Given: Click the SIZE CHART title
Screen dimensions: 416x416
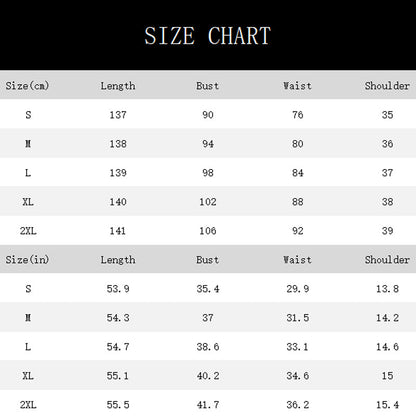Looking at the screenshot, I should point(207,36).
